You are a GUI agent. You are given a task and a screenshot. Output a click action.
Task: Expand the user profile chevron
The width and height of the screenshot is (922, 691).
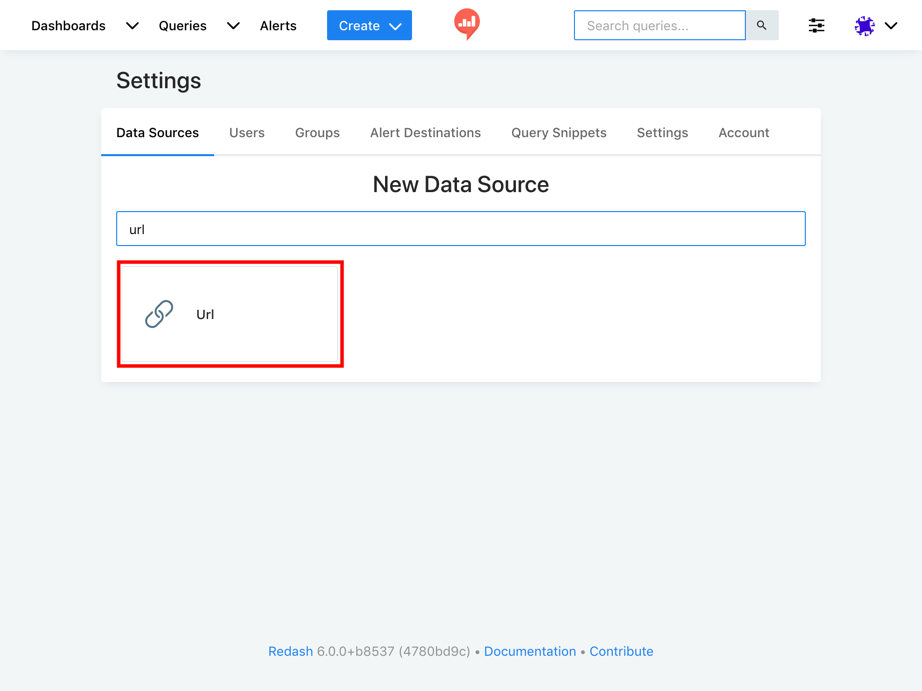(891, 26)
